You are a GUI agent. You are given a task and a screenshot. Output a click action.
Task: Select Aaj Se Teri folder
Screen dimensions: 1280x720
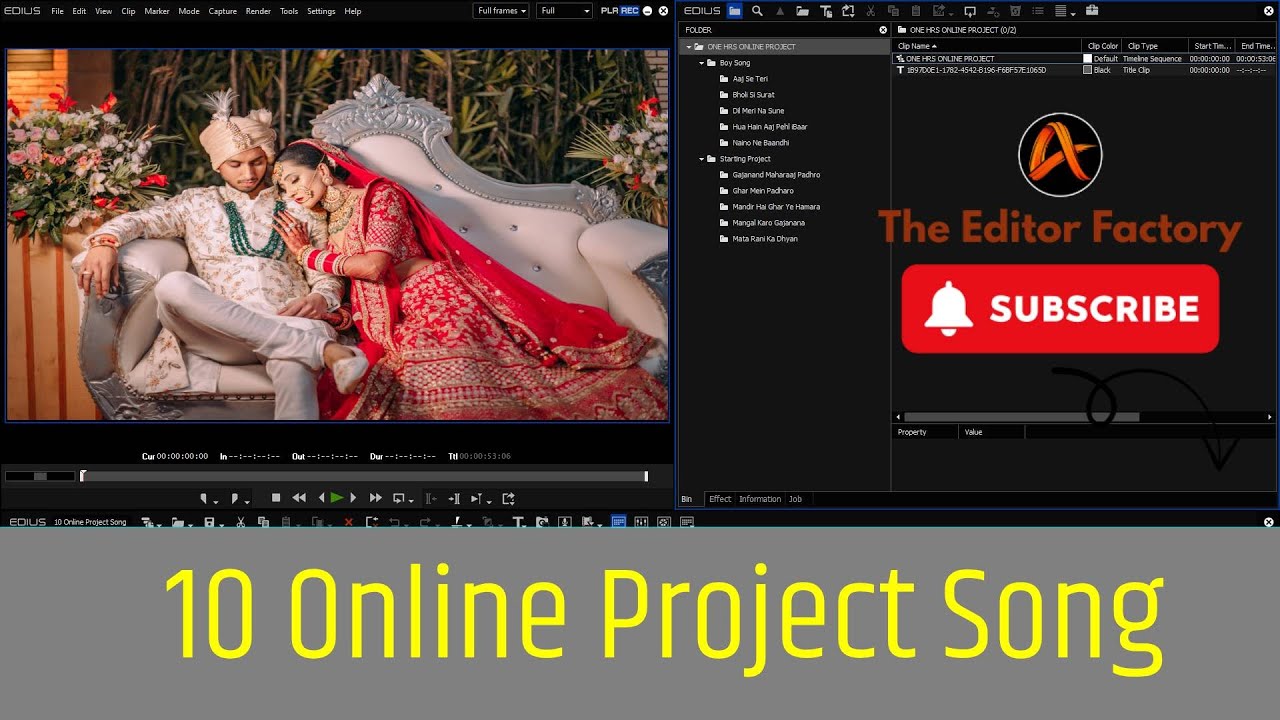[x=750, y=79]
